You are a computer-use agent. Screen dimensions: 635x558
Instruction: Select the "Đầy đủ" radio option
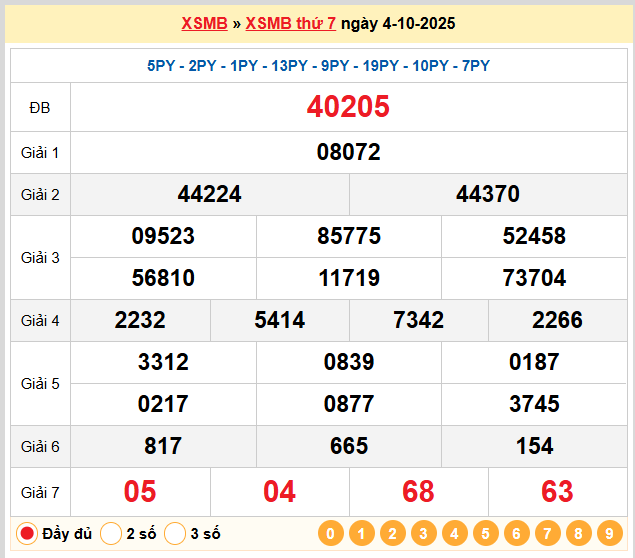28,533
